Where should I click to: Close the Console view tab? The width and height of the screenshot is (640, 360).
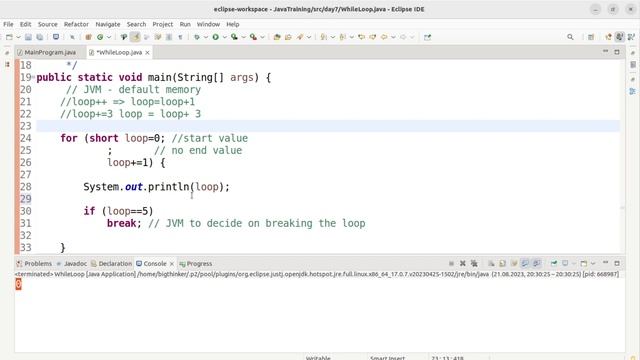[172, 264]
